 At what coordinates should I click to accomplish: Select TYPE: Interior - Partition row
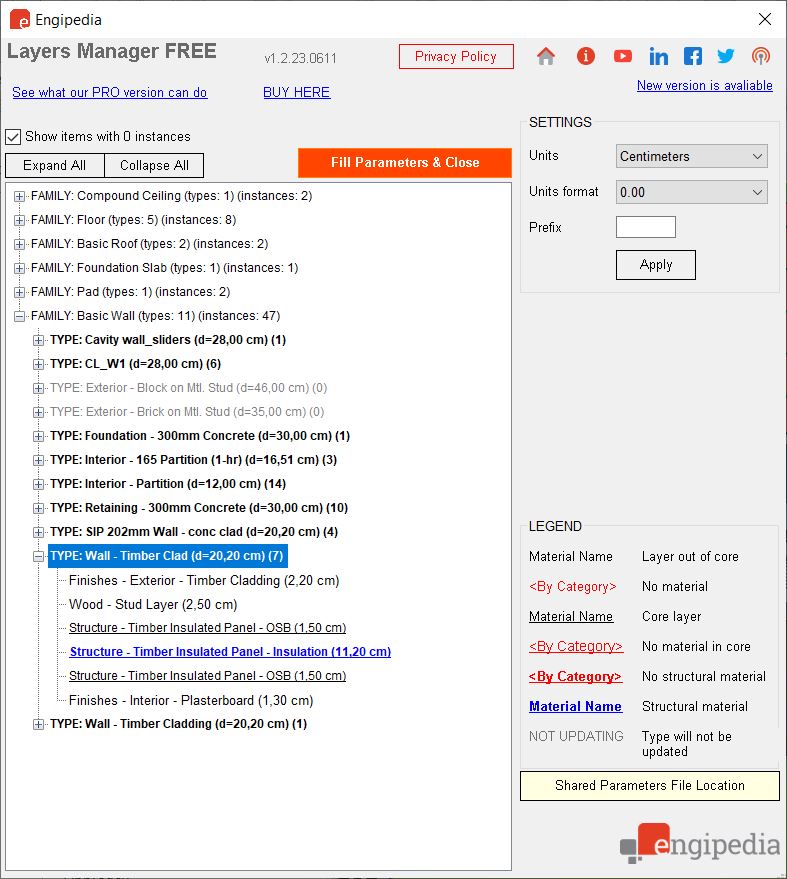168,484
